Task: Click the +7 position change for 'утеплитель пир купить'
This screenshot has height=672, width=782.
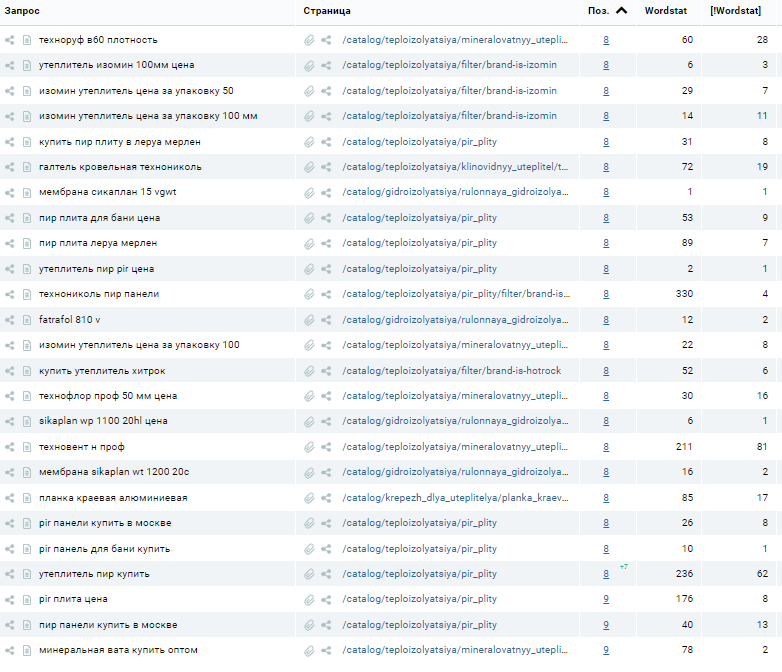Action: pyautogui.click(x=623, y=567)
